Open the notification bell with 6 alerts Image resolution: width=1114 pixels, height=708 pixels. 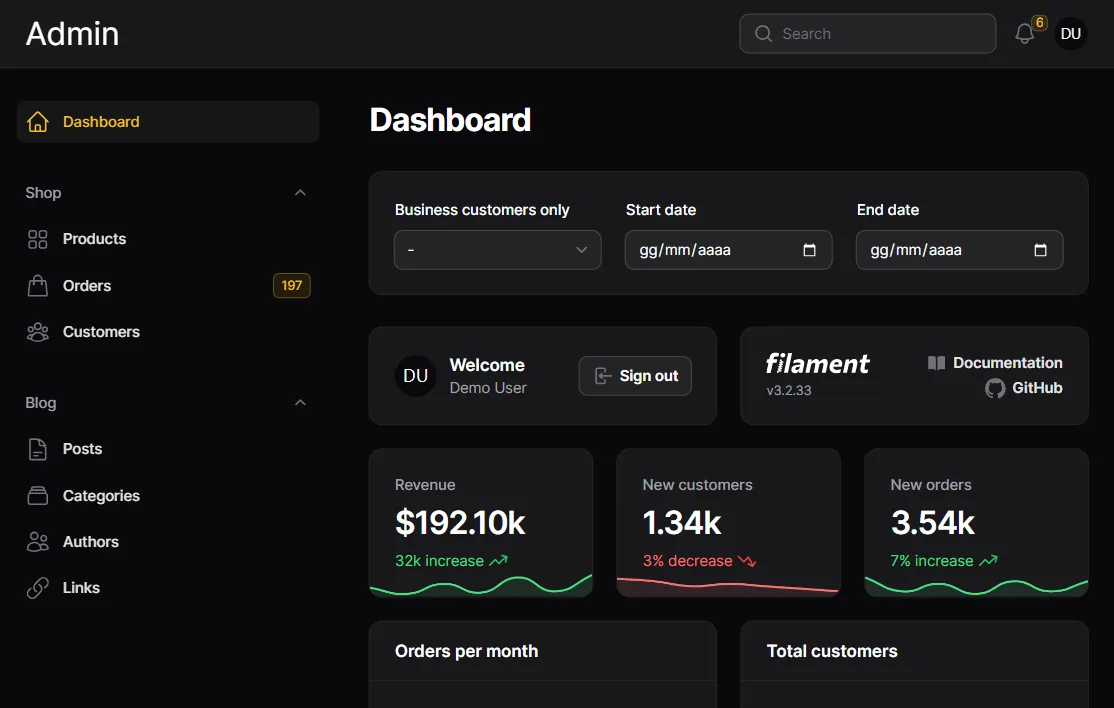1023,33
